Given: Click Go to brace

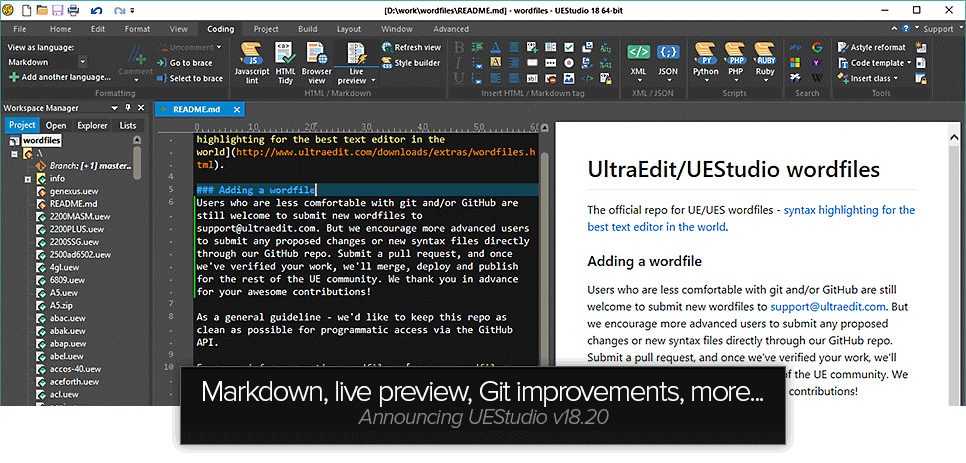Looking at the screenshot, I should [x=184, y=63].
